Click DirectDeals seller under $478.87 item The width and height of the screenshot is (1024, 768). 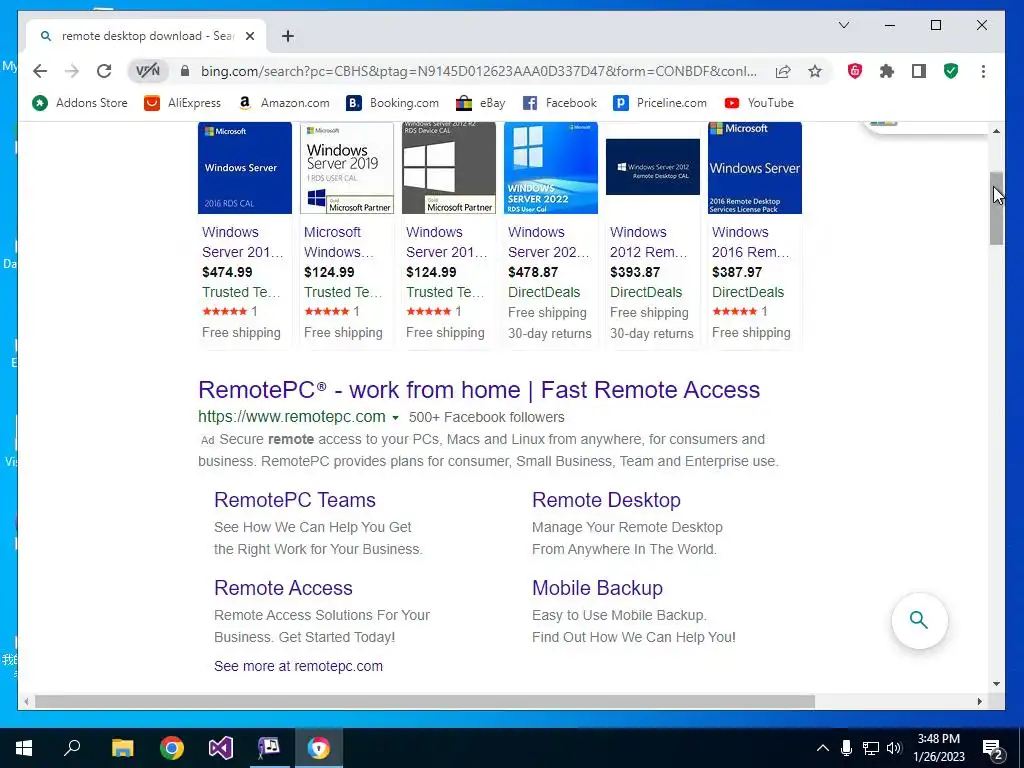[x=544, y=293]
